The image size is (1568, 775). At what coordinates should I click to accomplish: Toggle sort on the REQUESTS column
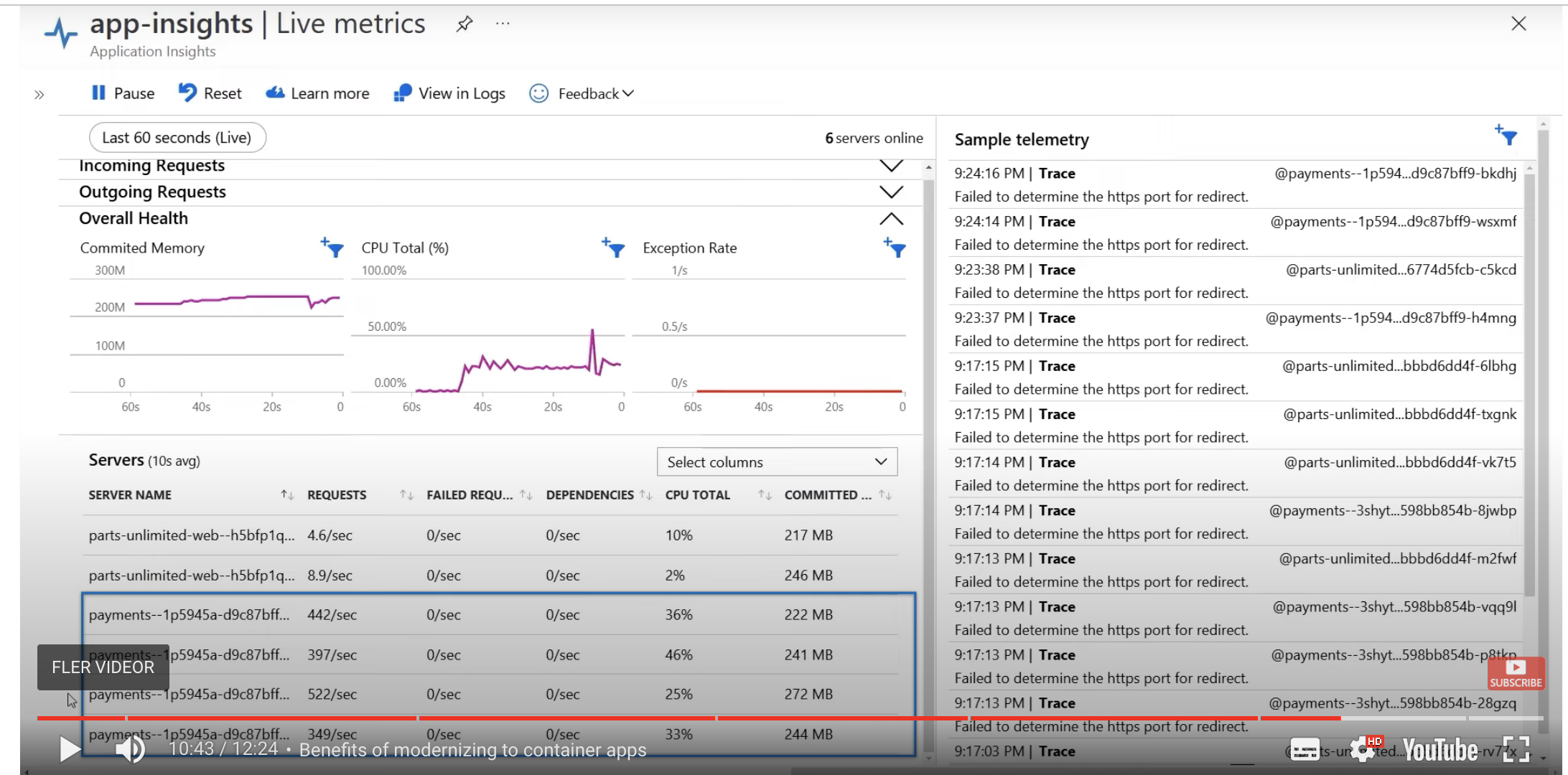407,494
